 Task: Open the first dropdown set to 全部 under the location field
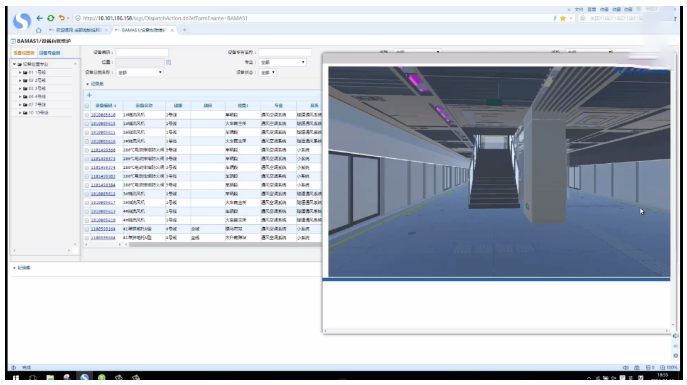(139, 72)
